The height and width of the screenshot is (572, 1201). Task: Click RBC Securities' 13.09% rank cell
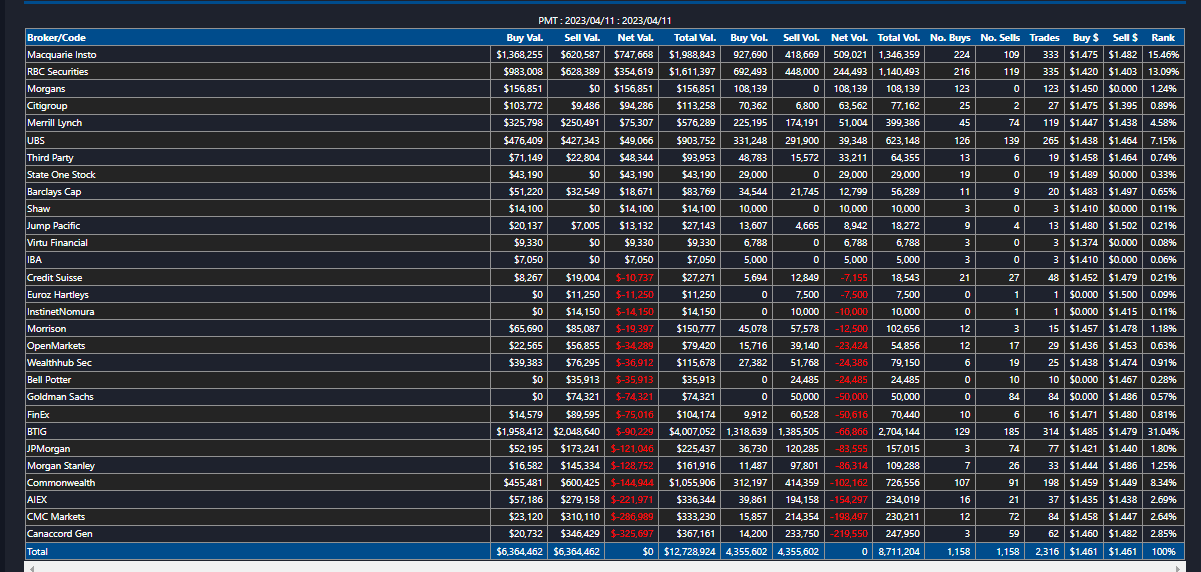(x=1164, y=72)
